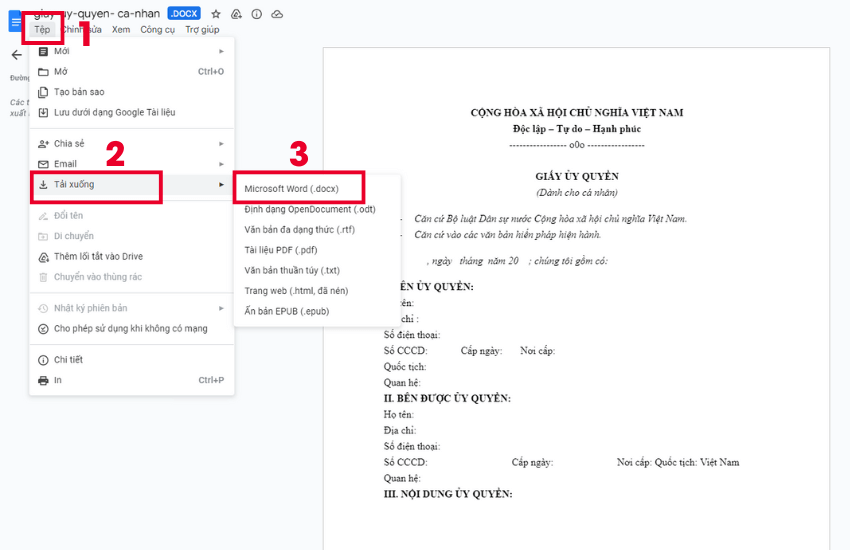Image resolution: width=850 pixels, height=550 pixels.
Task: Download as Định dạng OpenDocument (.odt)
Action: (x=317, y=209)
